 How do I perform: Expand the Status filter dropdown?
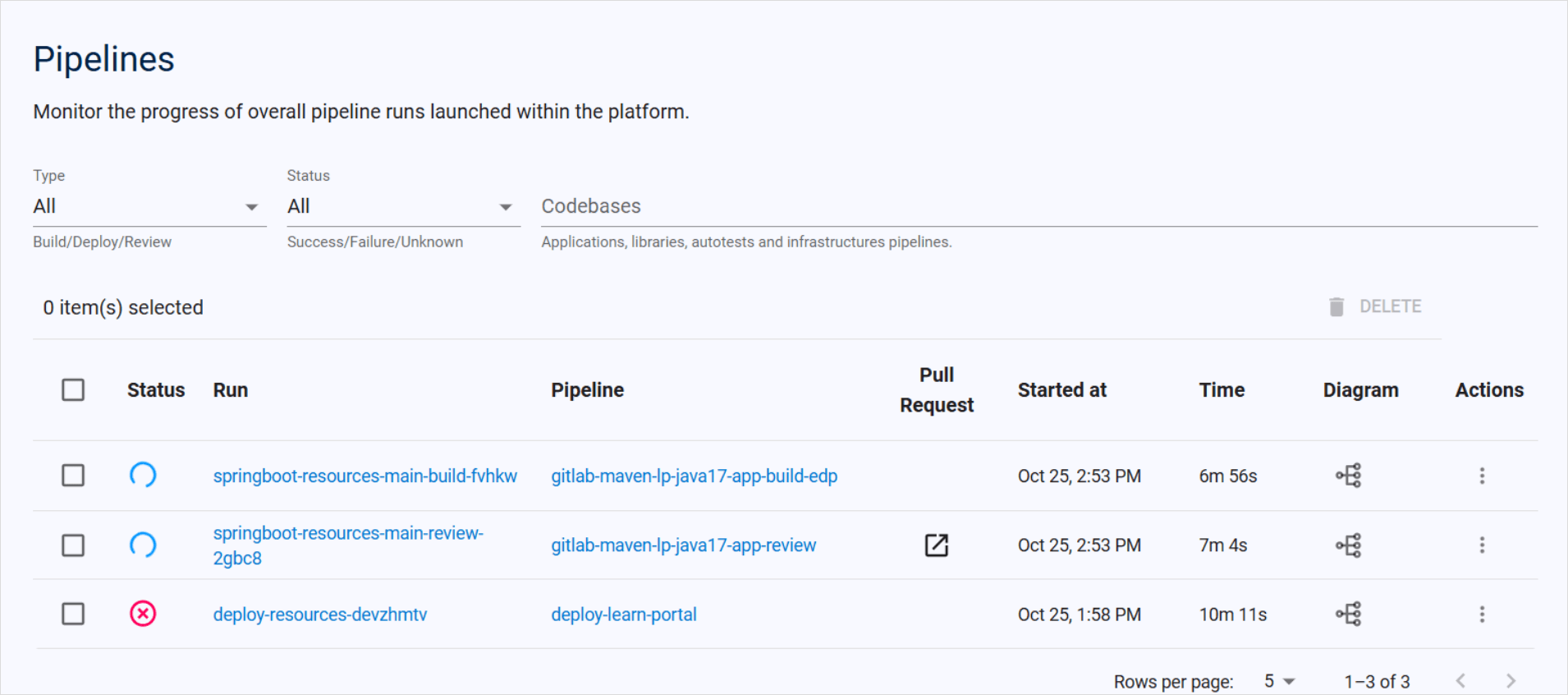402,207
